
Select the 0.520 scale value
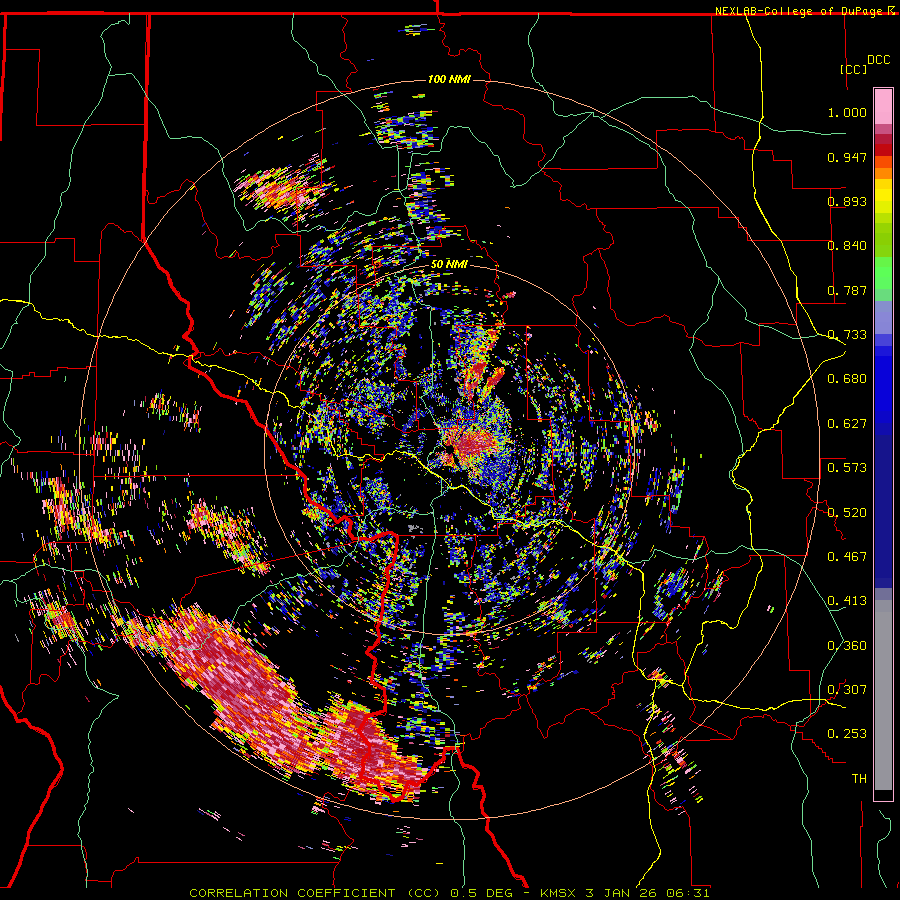click(x=847, y=512)
